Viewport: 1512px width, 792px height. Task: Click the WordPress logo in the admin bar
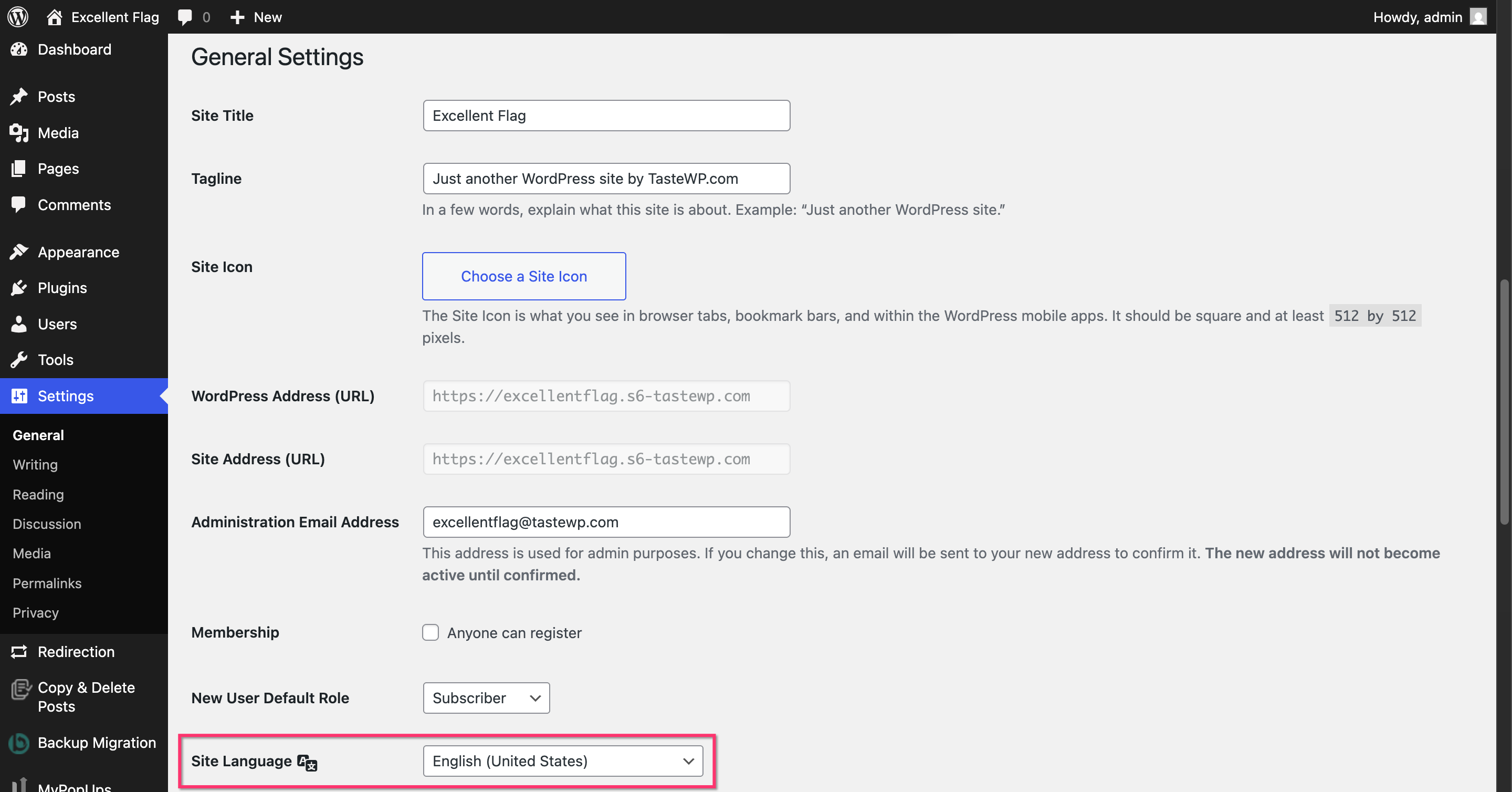17,16
